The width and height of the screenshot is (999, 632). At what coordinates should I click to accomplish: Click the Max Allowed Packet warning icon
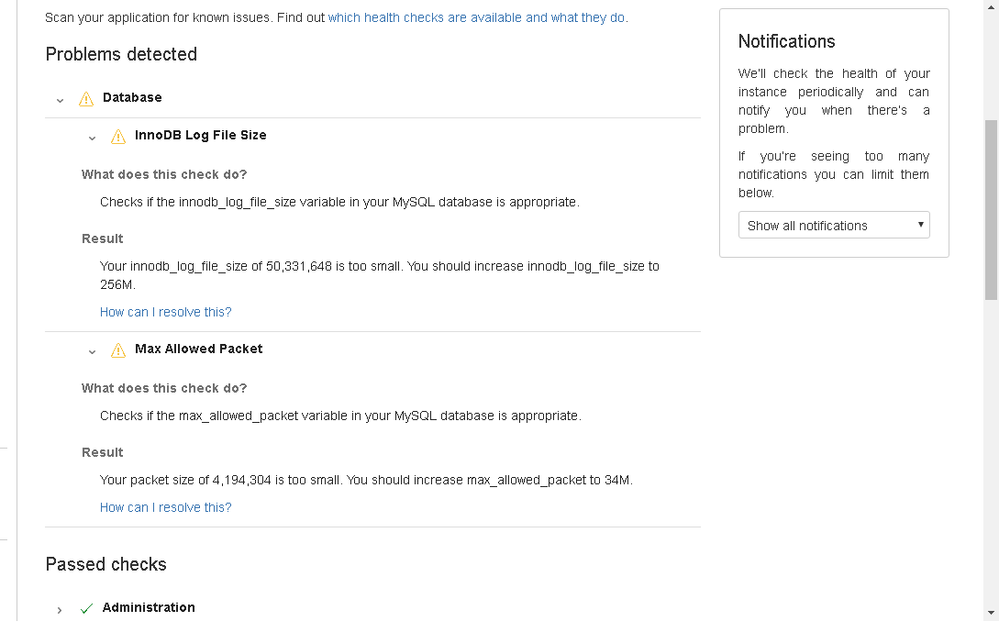pos(118,350)
